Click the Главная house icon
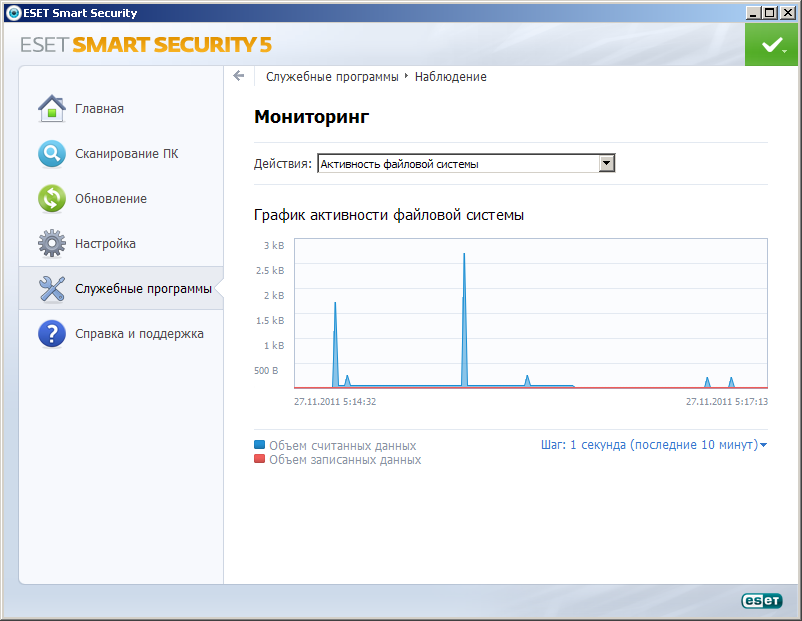The image size is (802, 621). (x=52, y=108)
